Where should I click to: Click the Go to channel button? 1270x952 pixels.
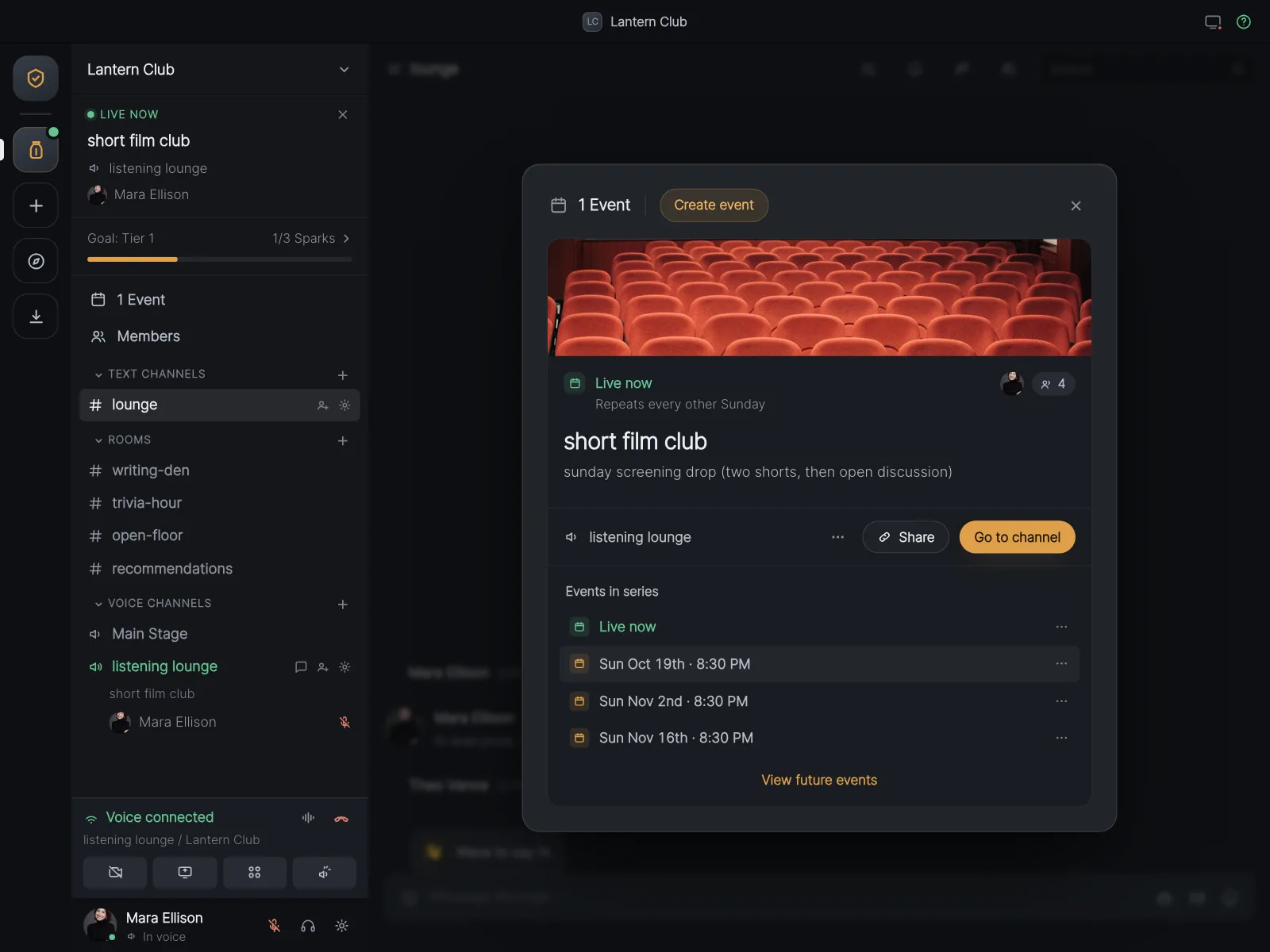[x=1018, y=537]
